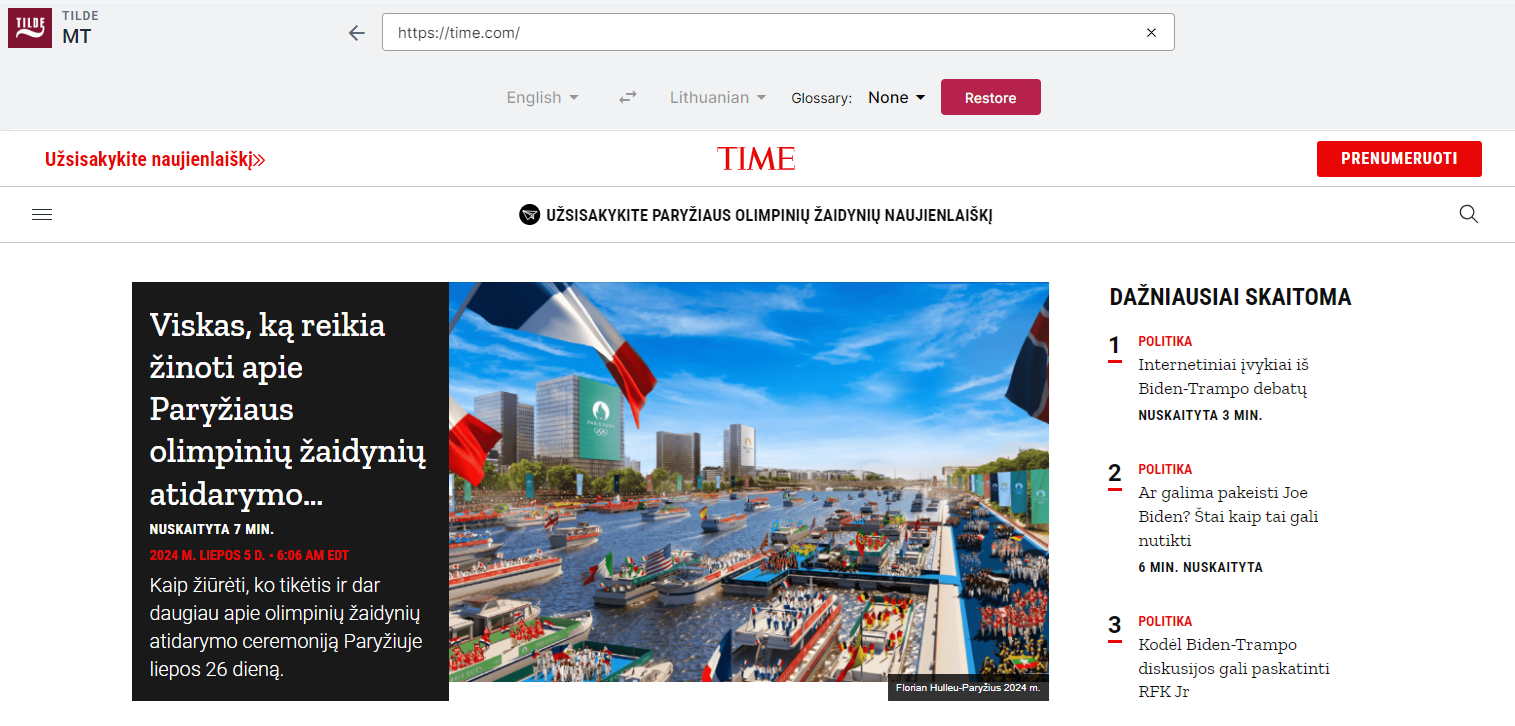Viewport: 1515px width, 726px height.
Task: Click the Tilde MT logo icon
Action: [x=29, y=28]
